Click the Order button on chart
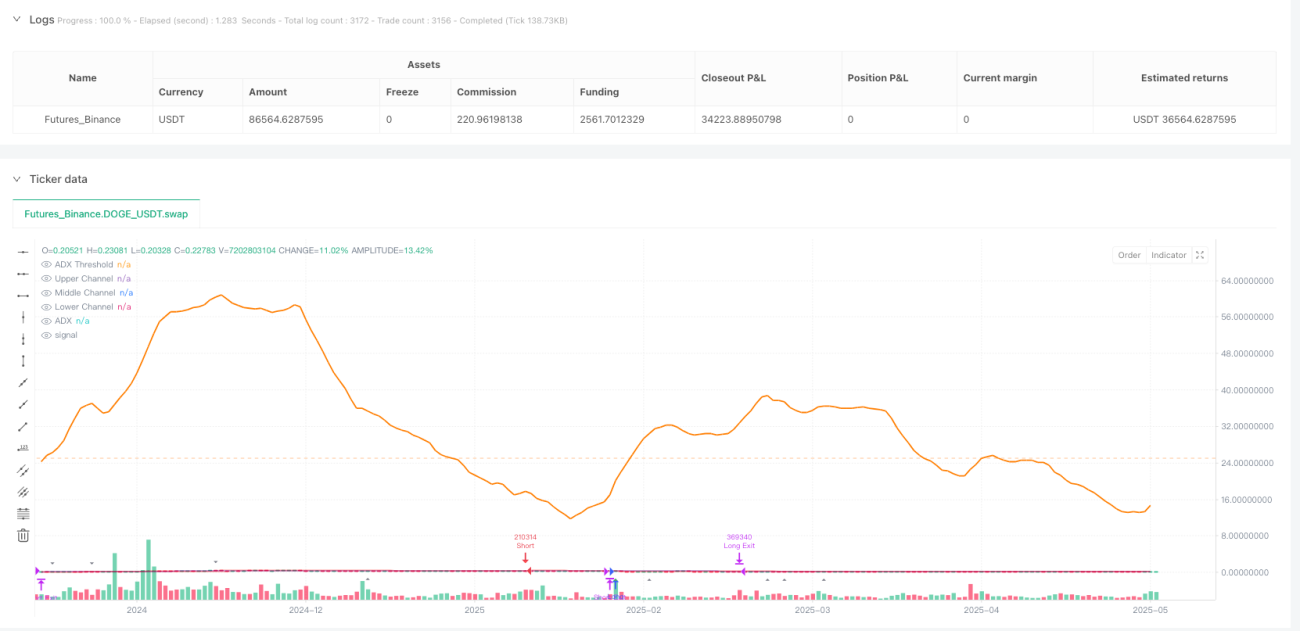The image size is (1300, 631). 1129,255
